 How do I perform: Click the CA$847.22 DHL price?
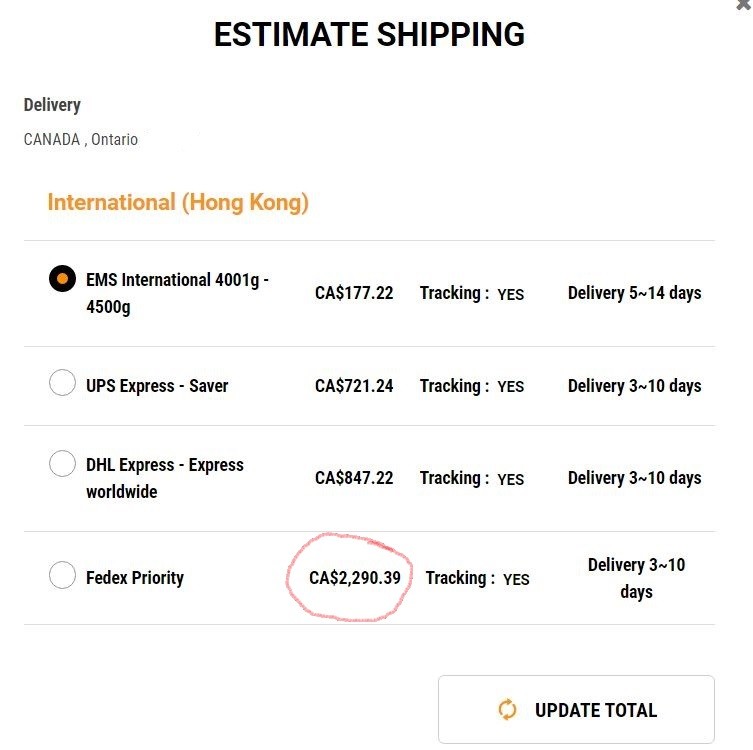click(354, 478)
